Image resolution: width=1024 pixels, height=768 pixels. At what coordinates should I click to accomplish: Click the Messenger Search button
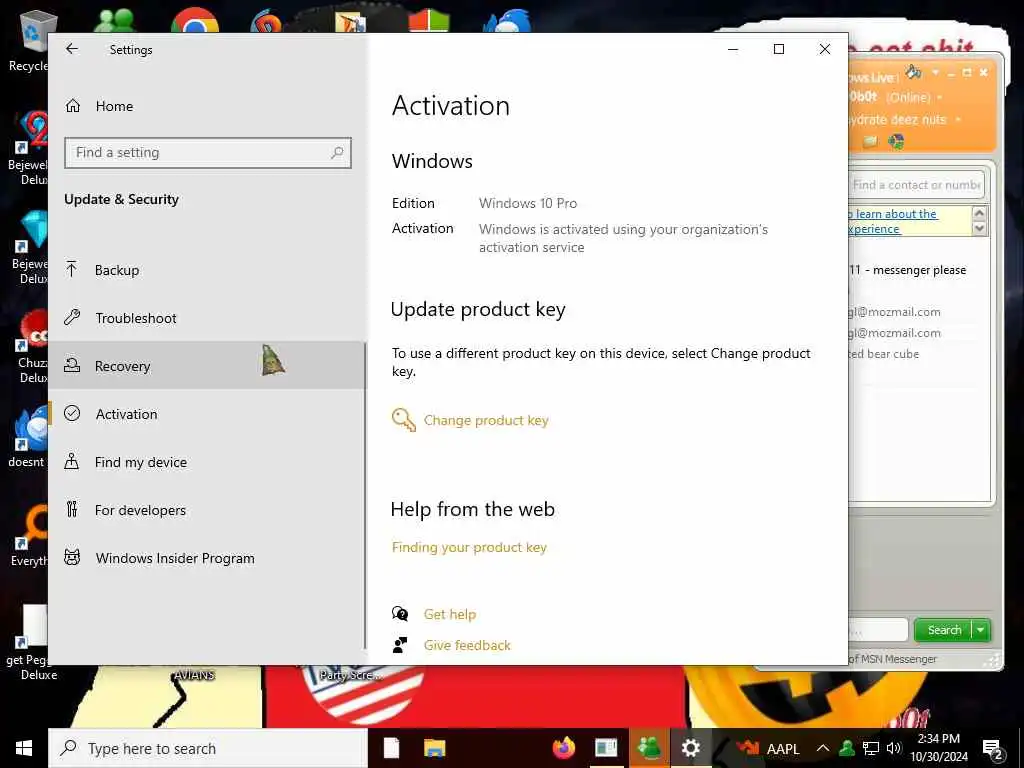click(x=944, y=630)
